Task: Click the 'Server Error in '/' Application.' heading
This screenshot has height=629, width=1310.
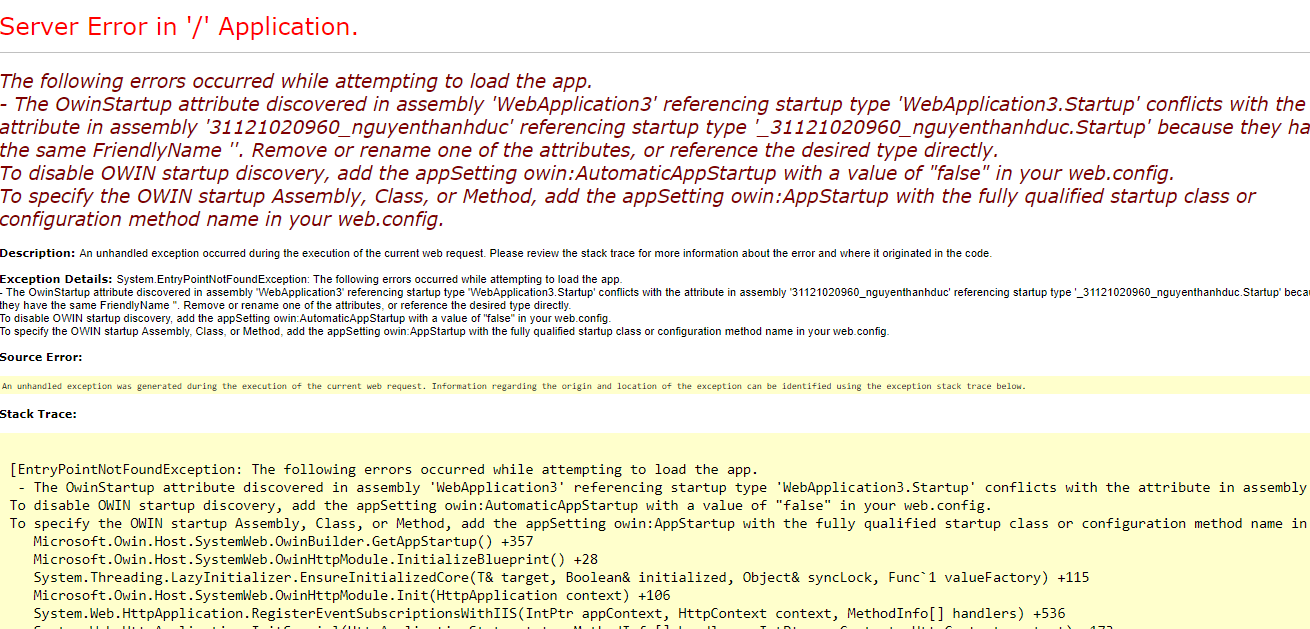Action: click(x=179, y=27)
